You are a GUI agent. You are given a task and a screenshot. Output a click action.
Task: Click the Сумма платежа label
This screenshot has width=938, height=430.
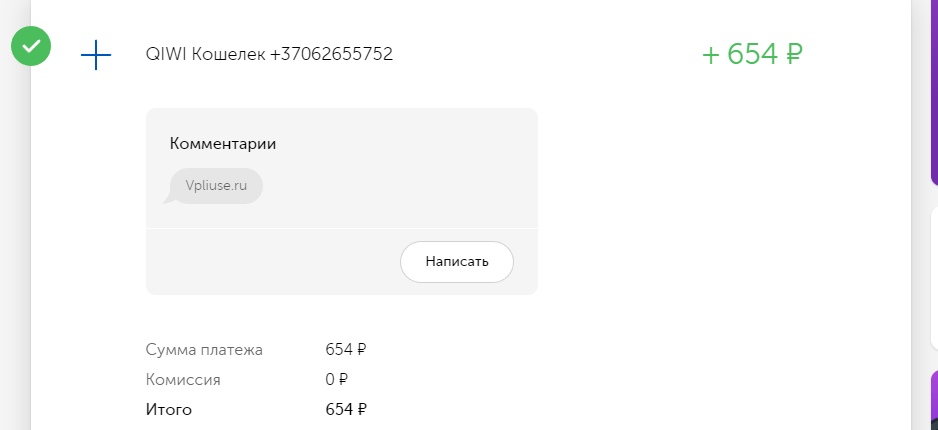click(x=204, y=350)
